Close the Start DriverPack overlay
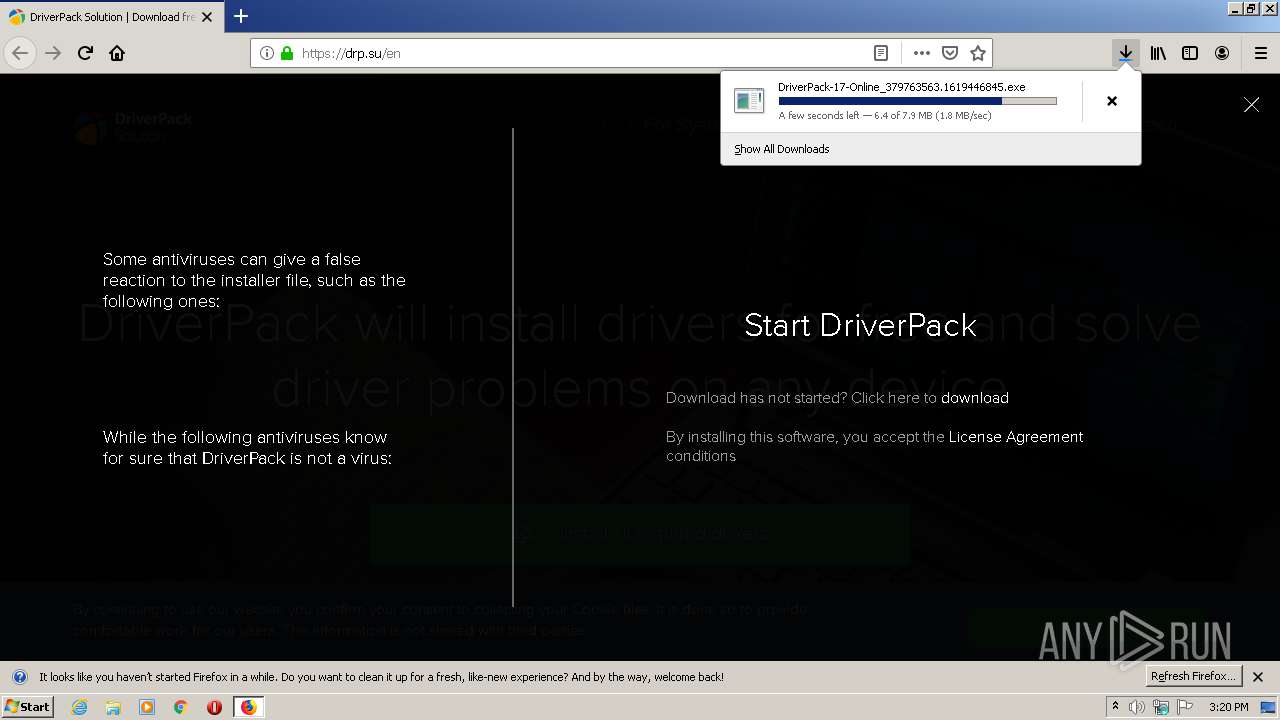Image resolution: width=1280 pixels, height=720 pixels. click(x=1251, y=104)
